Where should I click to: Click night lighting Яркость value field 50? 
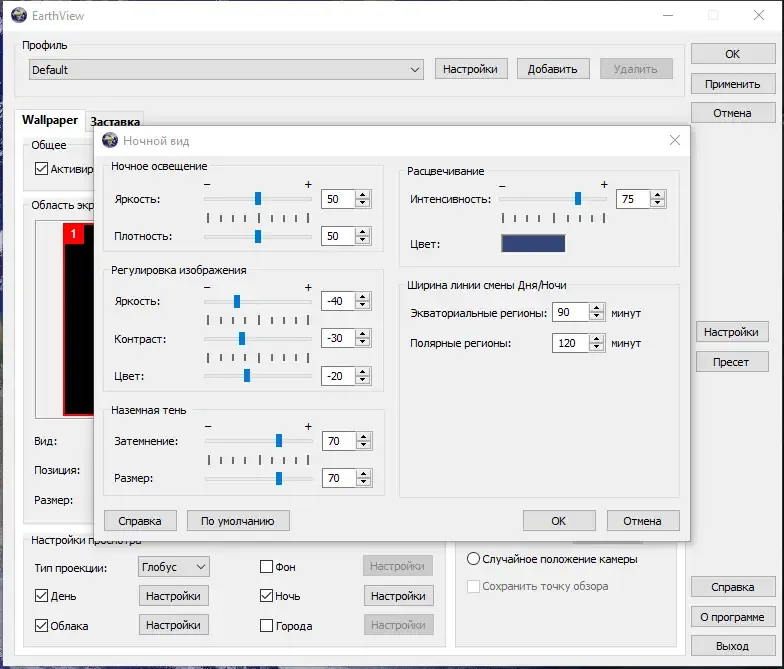pos(338,199)
